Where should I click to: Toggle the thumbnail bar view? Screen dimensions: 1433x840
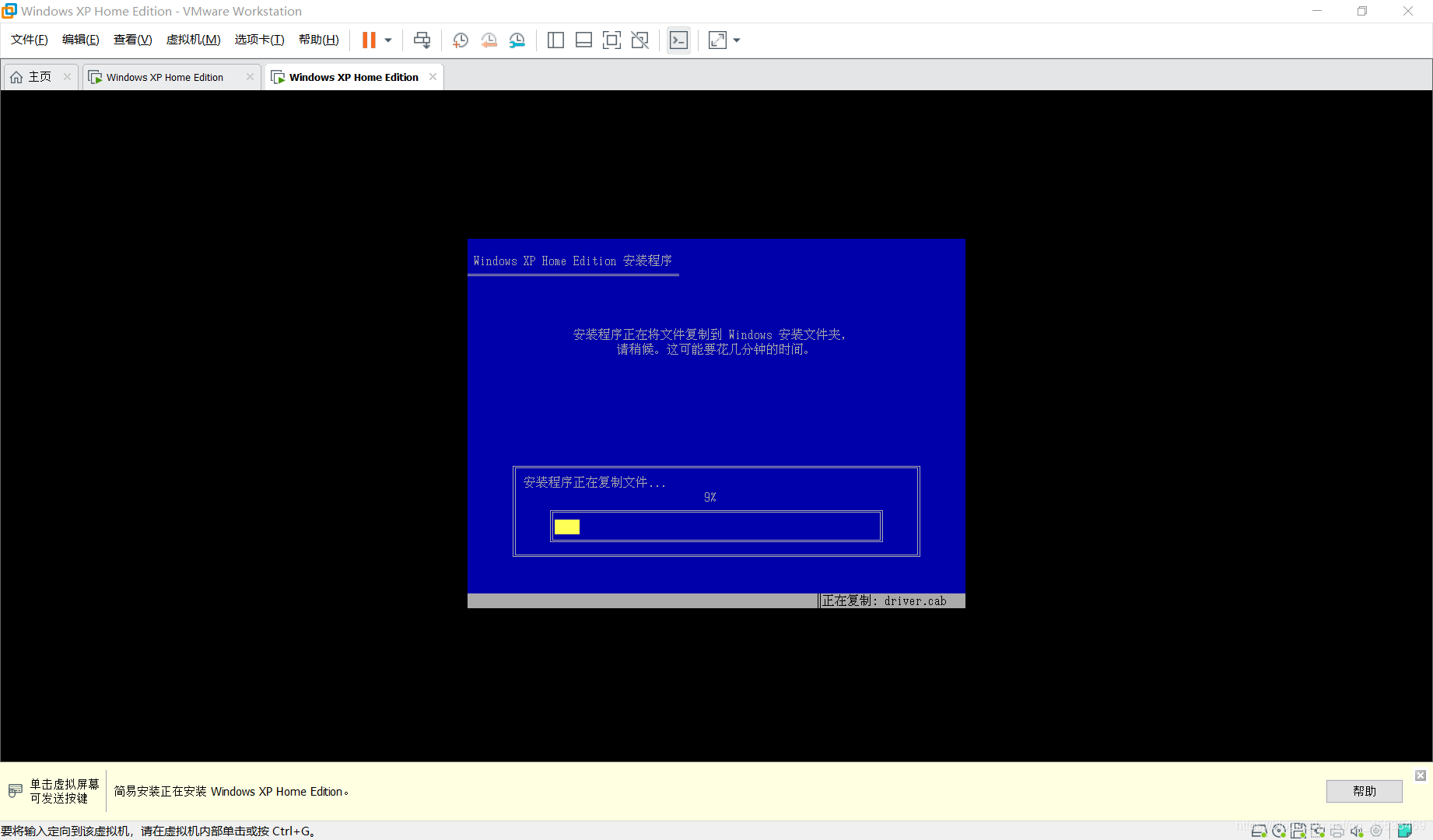[x=583, y=40]
